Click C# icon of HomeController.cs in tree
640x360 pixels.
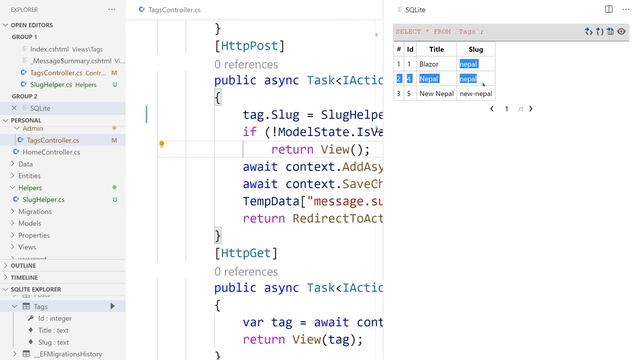point(16,152)
